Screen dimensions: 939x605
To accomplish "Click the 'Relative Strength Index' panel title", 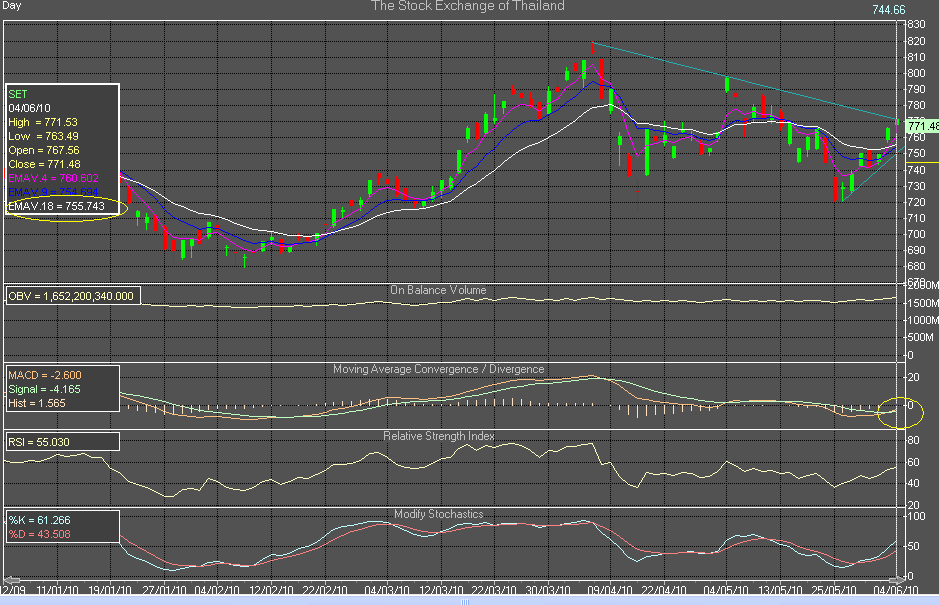I will 439,436.
